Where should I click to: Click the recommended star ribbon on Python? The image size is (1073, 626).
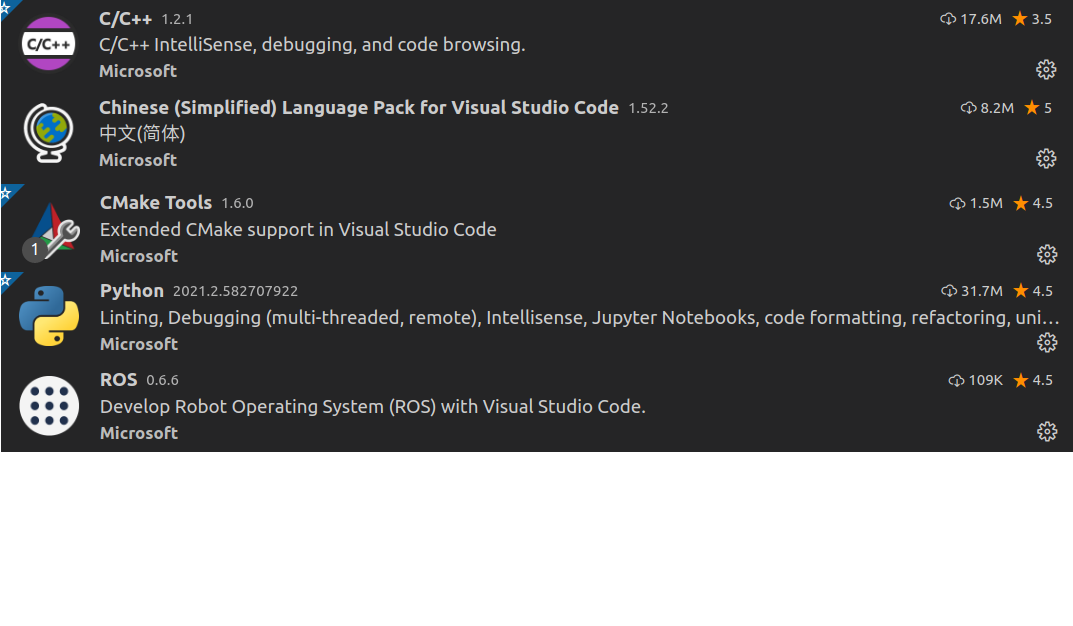(x=8, y=280)
